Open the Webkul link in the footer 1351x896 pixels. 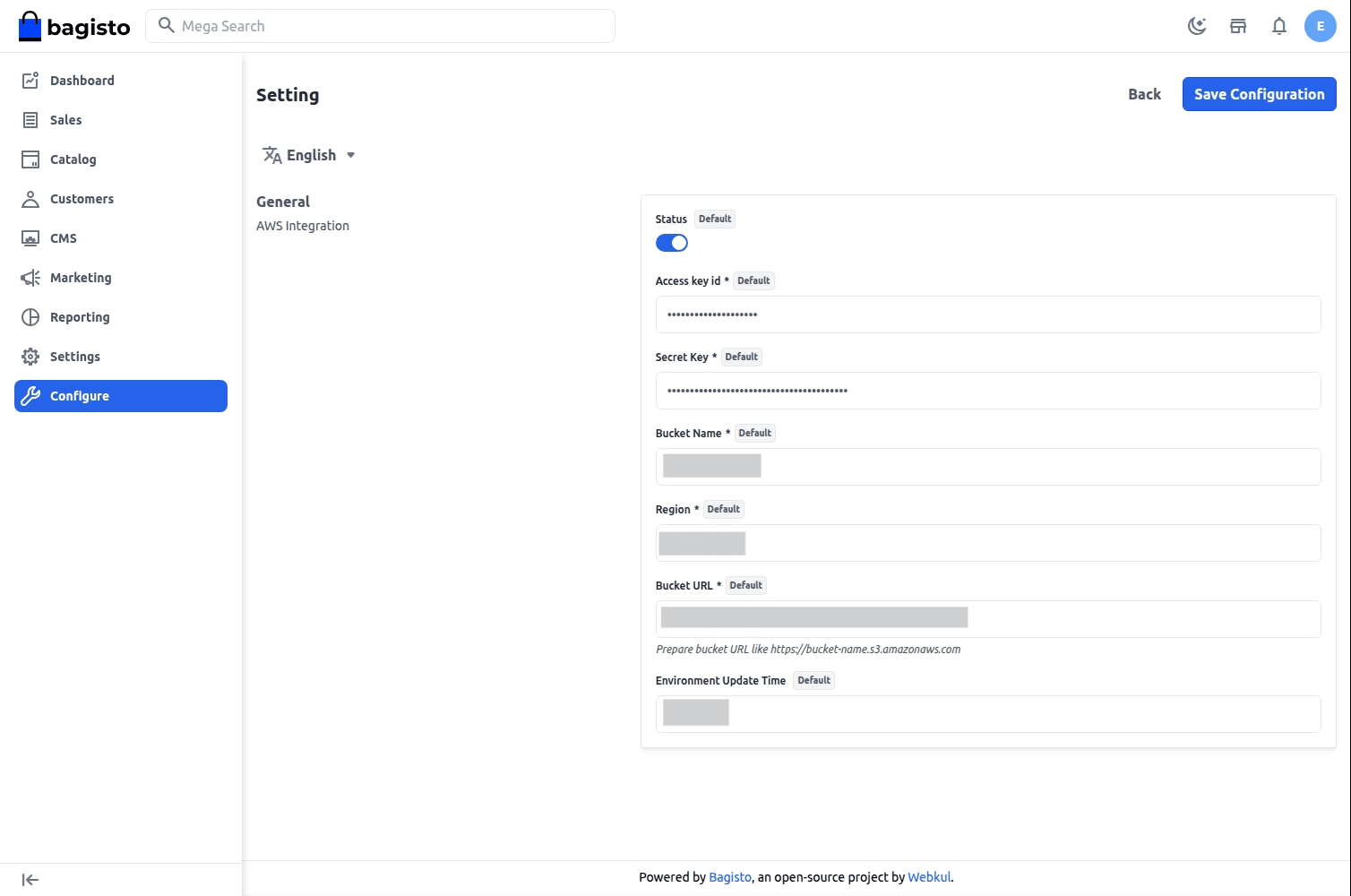(928, 876)
